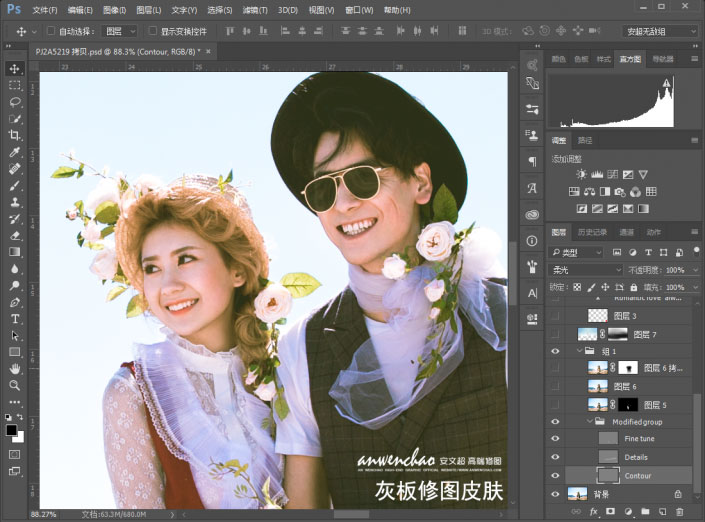
Task: Show the 图层 6 layer
Action: tap(555, 386)
